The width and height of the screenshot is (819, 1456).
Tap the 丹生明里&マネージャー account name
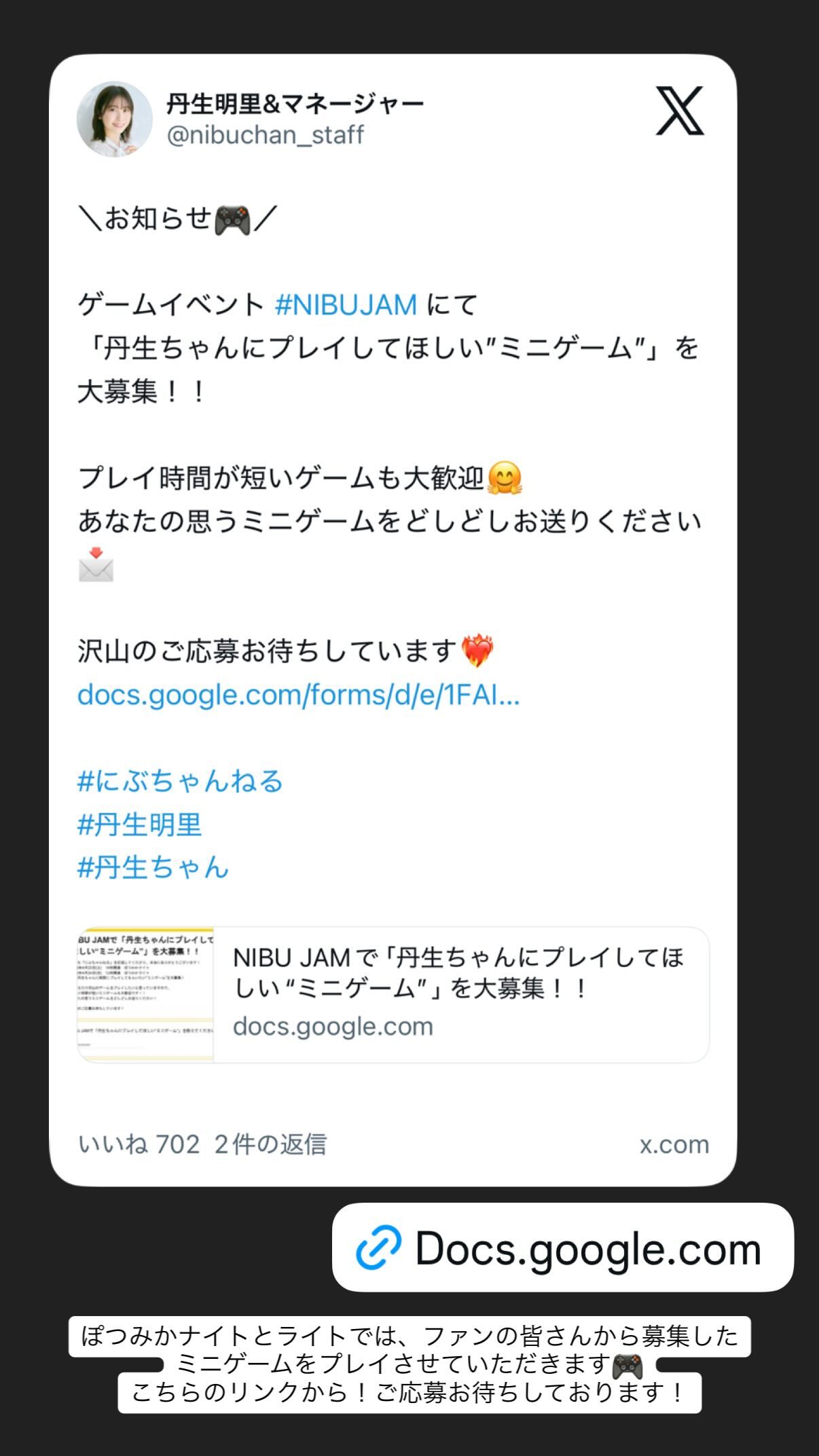[295, 104]
